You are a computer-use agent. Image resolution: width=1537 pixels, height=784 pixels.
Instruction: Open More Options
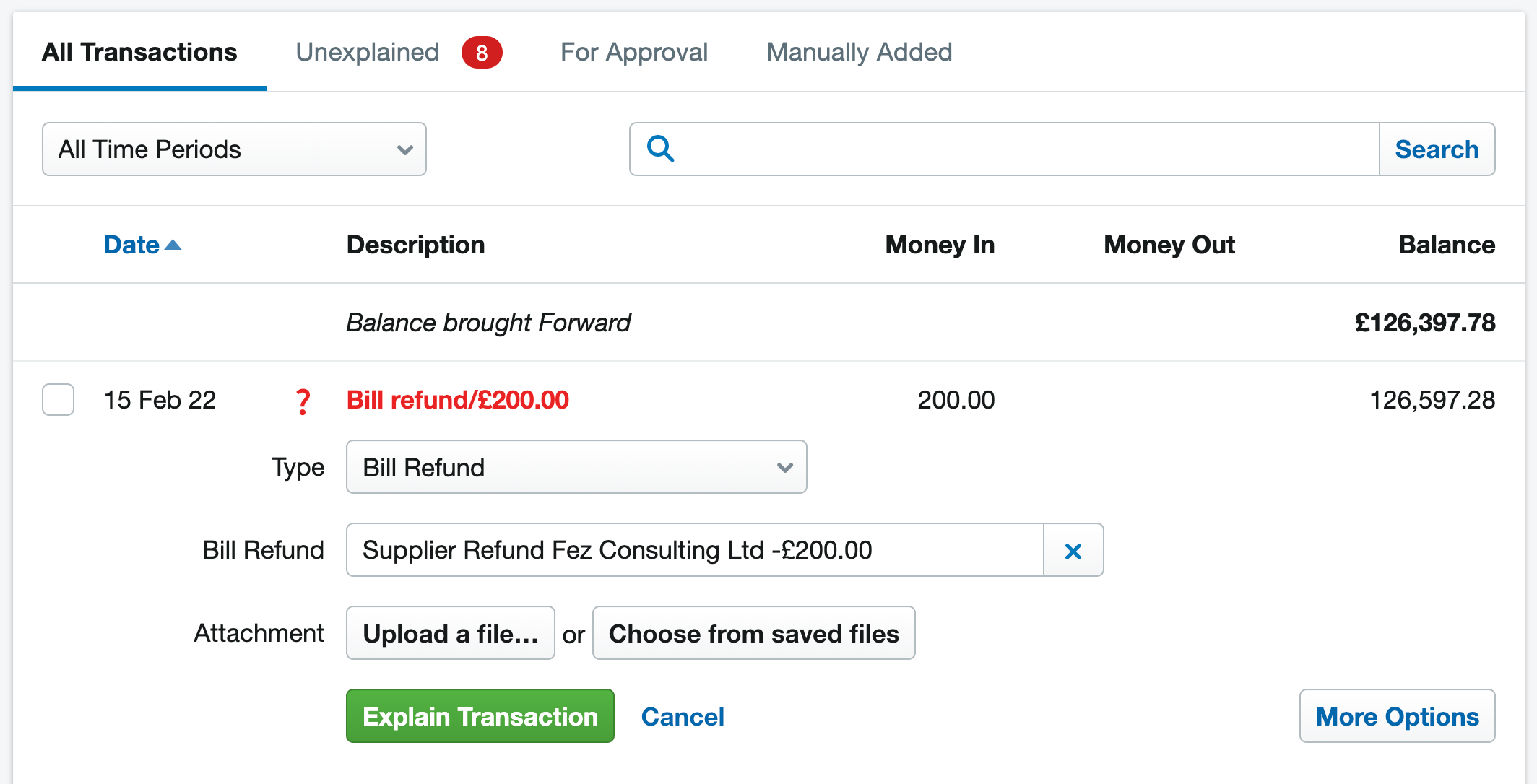pyautogui.click(x=1397, y=716)
